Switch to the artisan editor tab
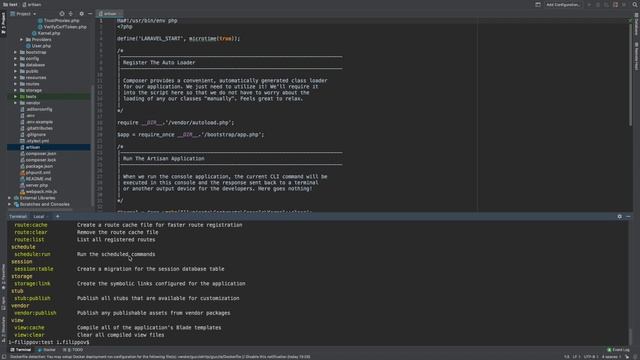The width and height of the screenshot is (640, 360). pyautogui.click(x=109, y=13)
